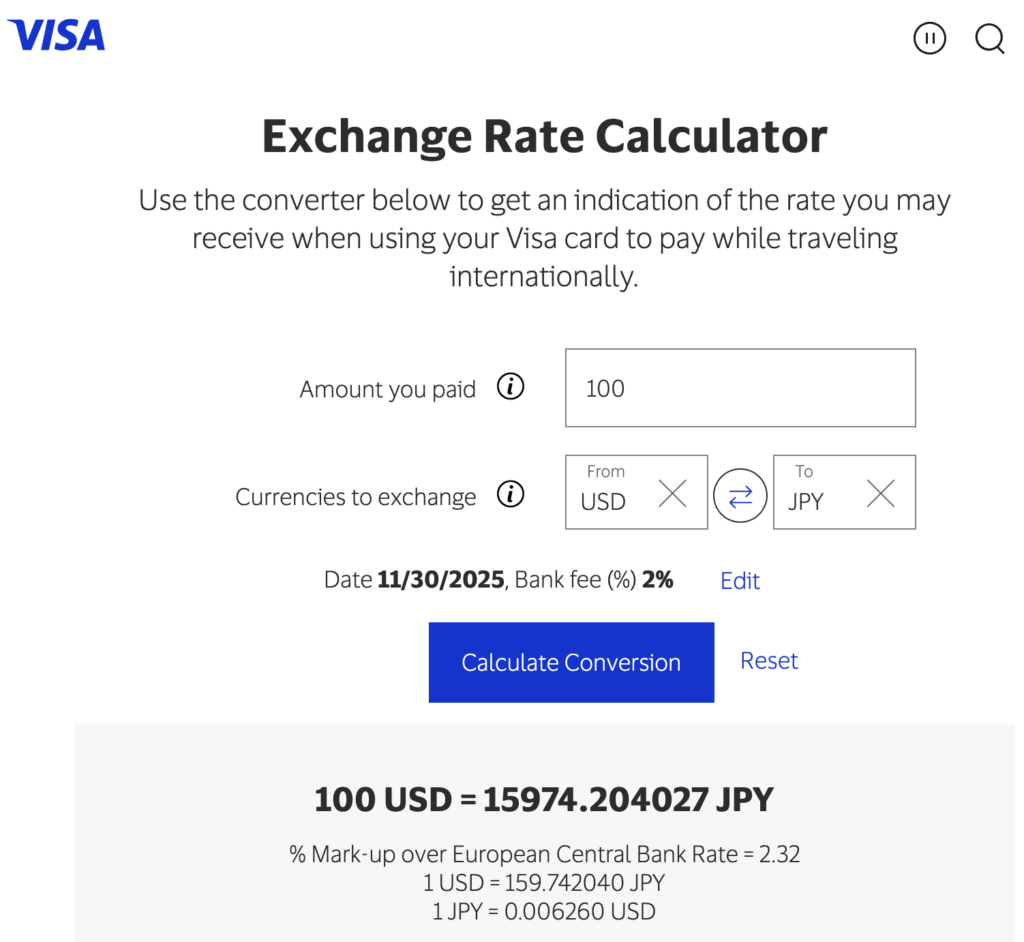Screen dimensions: 1024x942
Task: Clear the USD From currency
Action: coord(672,493)
